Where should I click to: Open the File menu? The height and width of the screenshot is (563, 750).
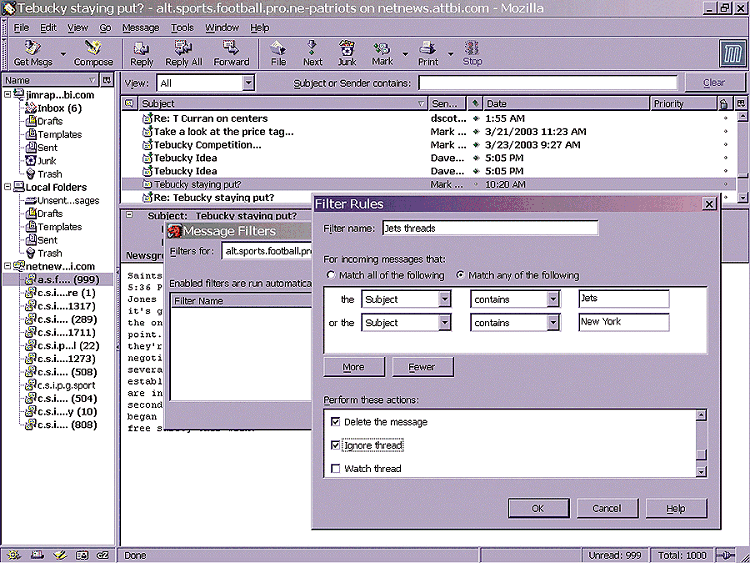click(x=21, y=28)
